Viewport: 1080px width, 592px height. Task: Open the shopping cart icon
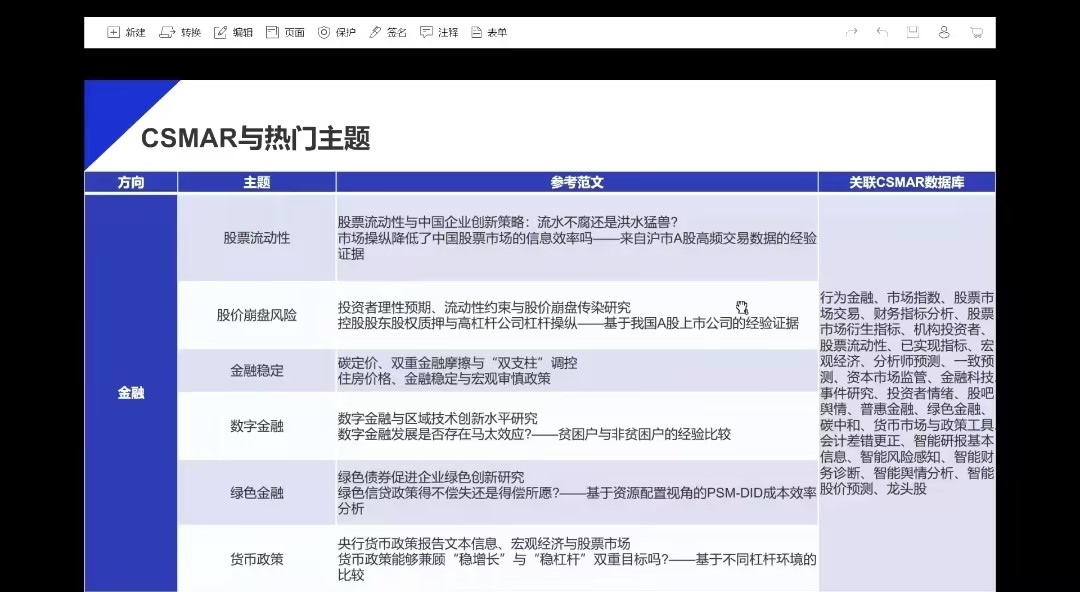point(975,32)
